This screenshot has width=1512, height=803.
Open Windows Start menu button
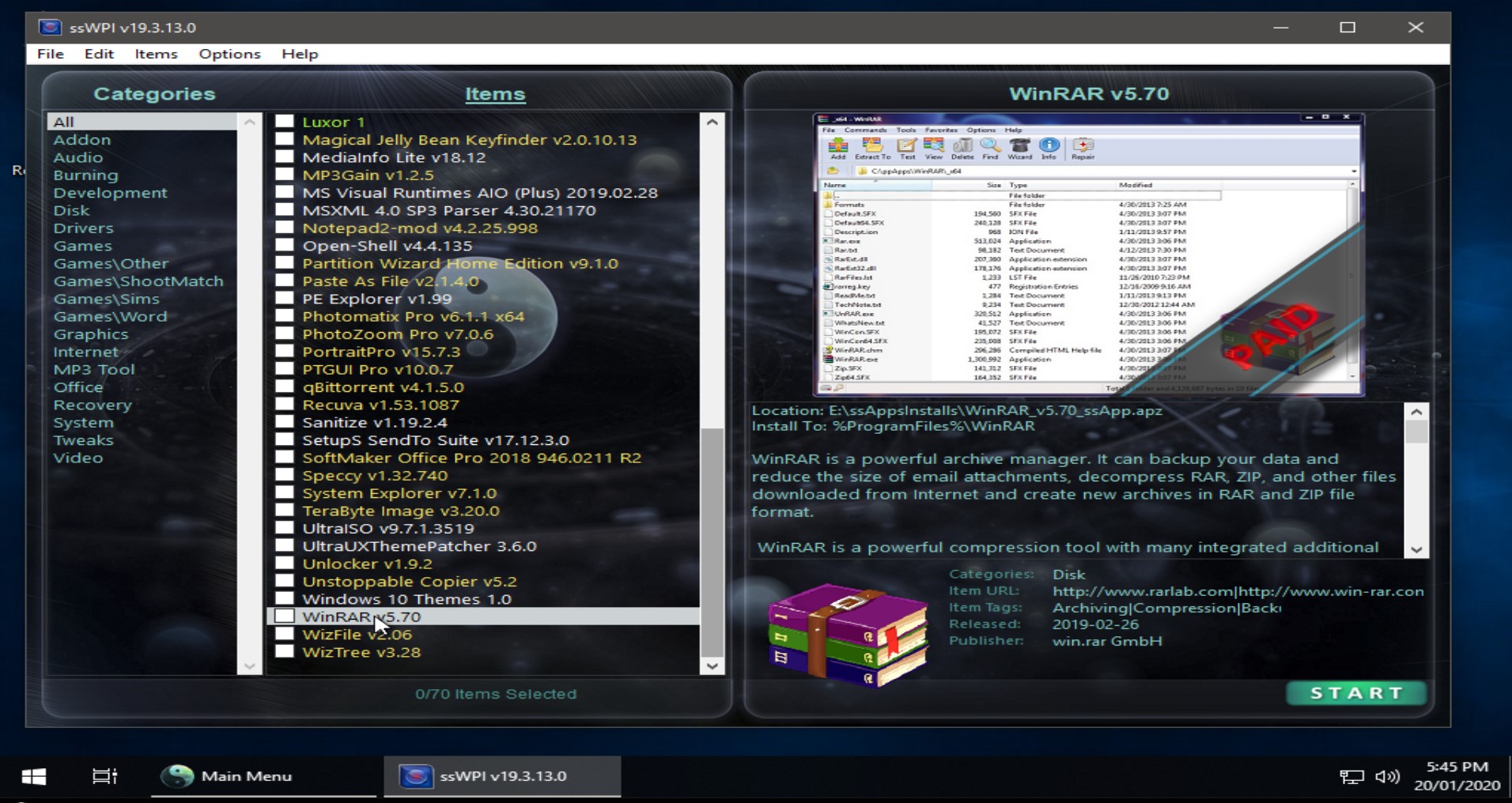(33, 776)
